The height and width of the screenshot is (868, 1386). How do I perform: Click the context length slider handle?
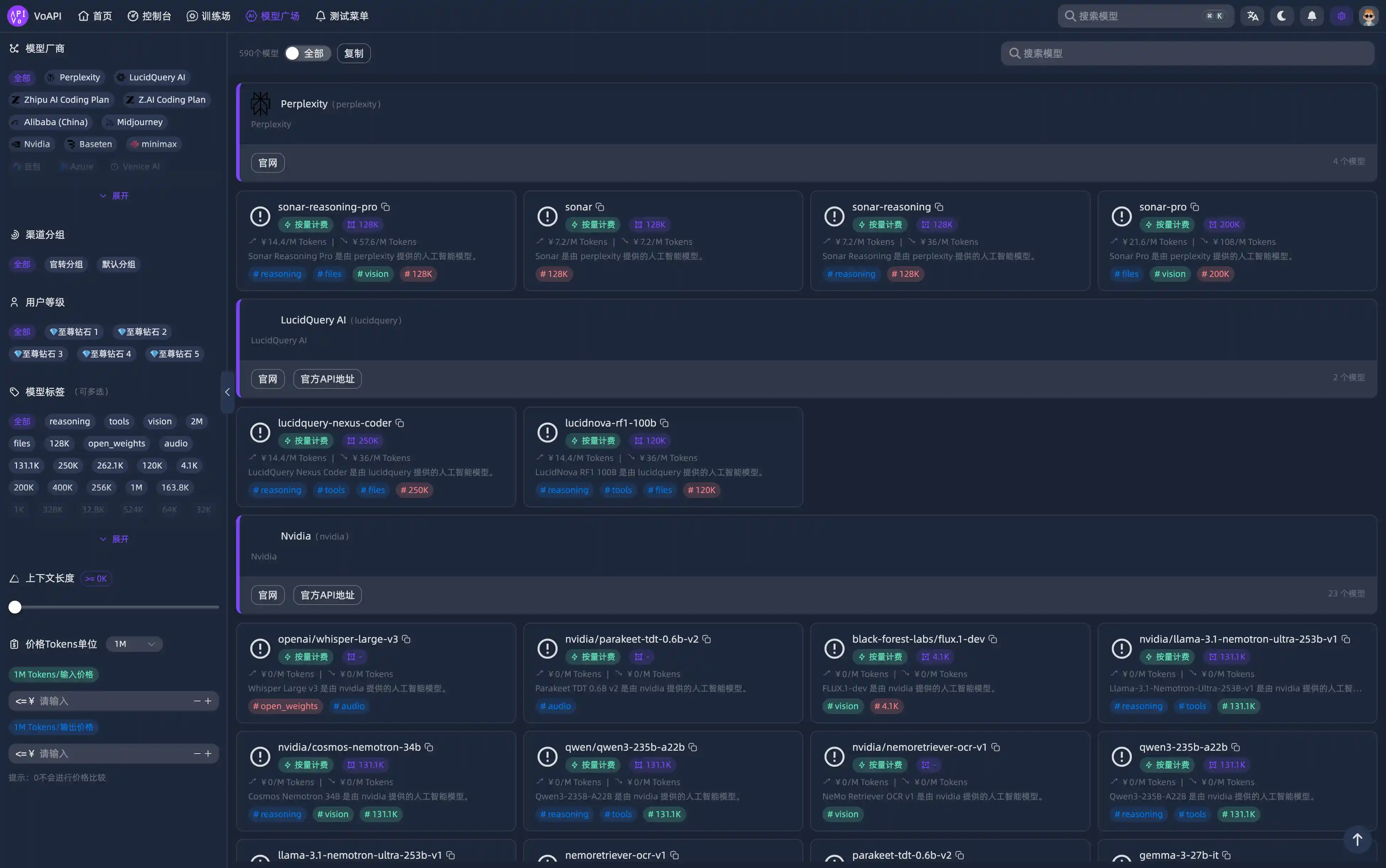pyautogui.click(x=15, y=607)
